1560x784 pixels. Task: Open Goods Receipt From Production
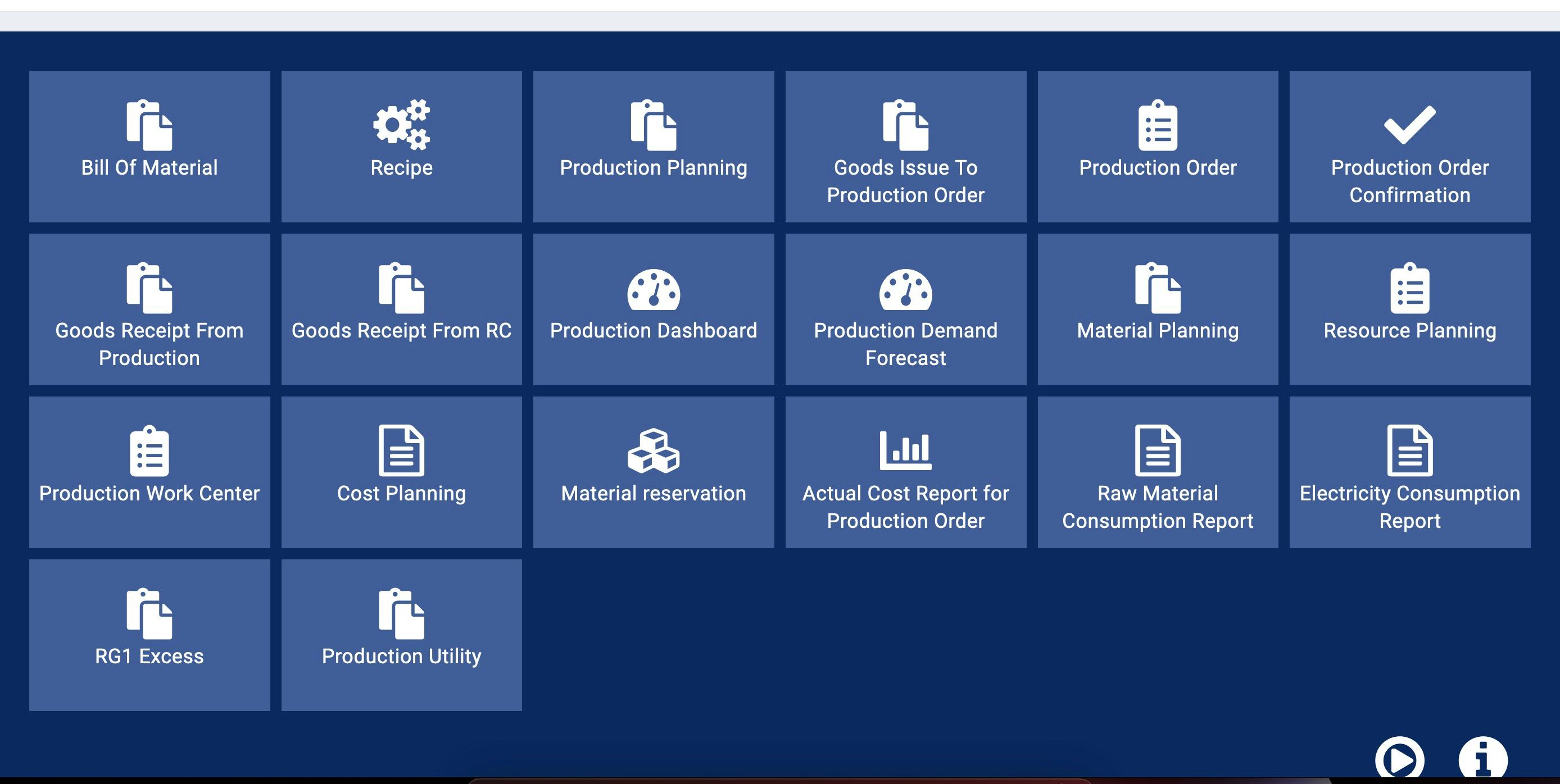149,309
